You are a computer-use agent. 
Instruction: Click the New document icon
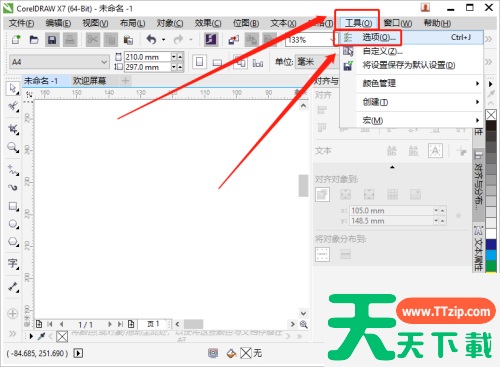16,40
